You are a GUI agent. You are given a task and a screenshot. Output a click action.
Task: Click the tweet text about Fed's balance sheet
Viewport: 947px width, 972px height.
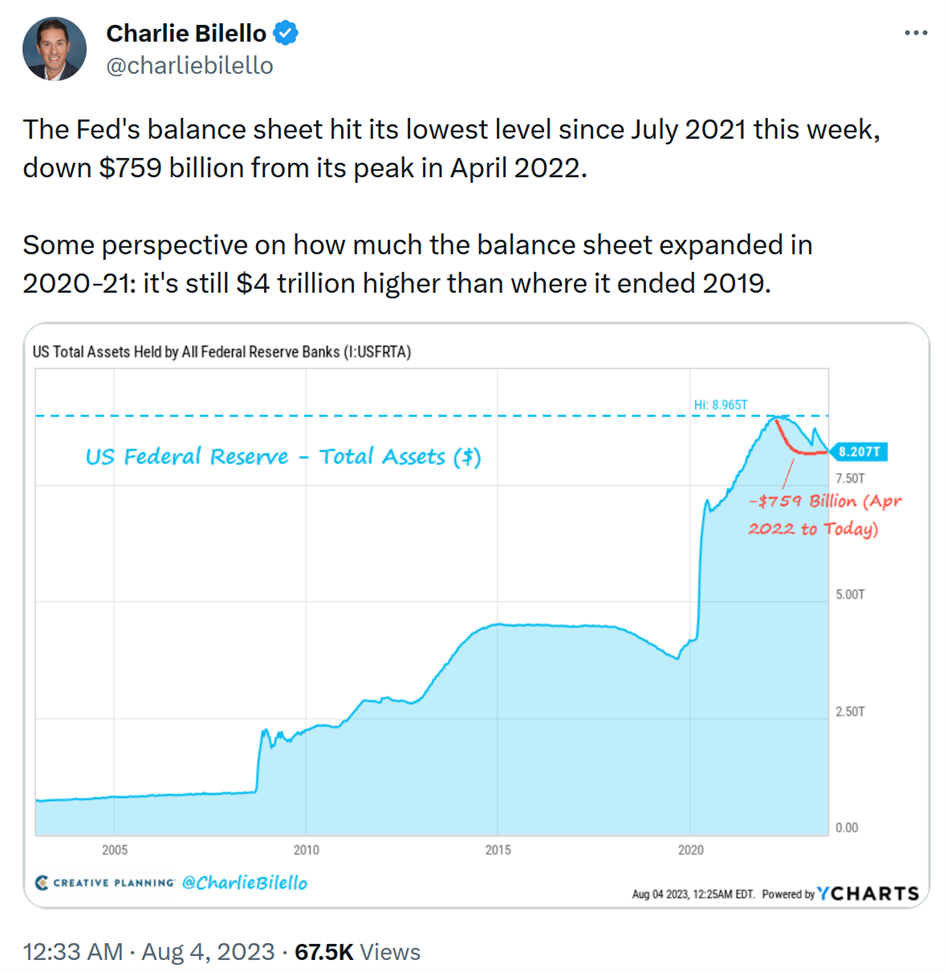[450, 147]
